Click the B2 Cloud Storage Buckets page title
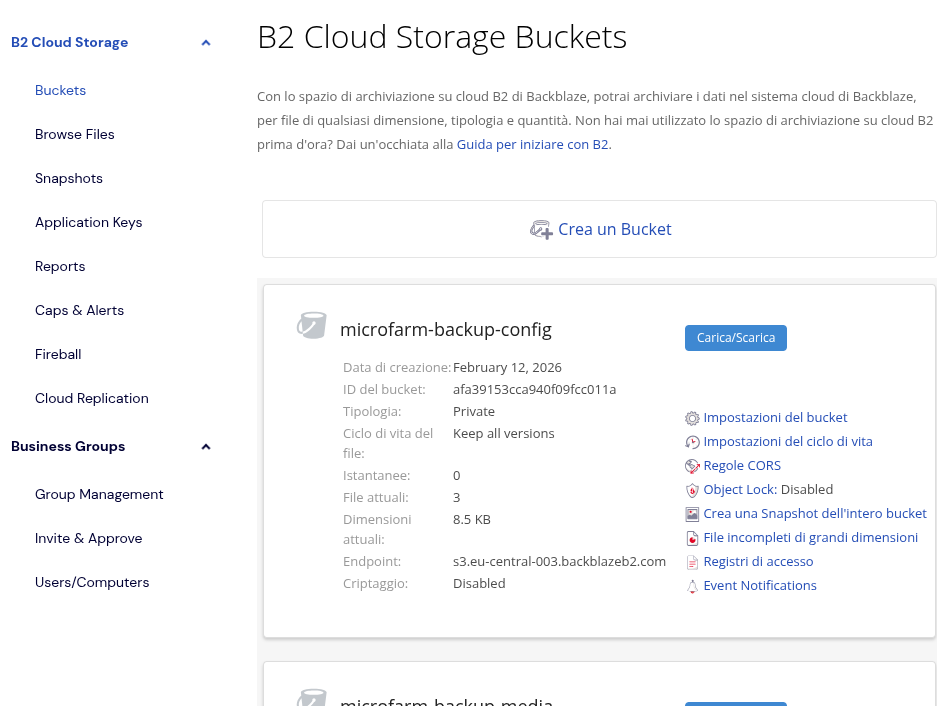This screenshot has height=706, width=943. click(442, 37)
